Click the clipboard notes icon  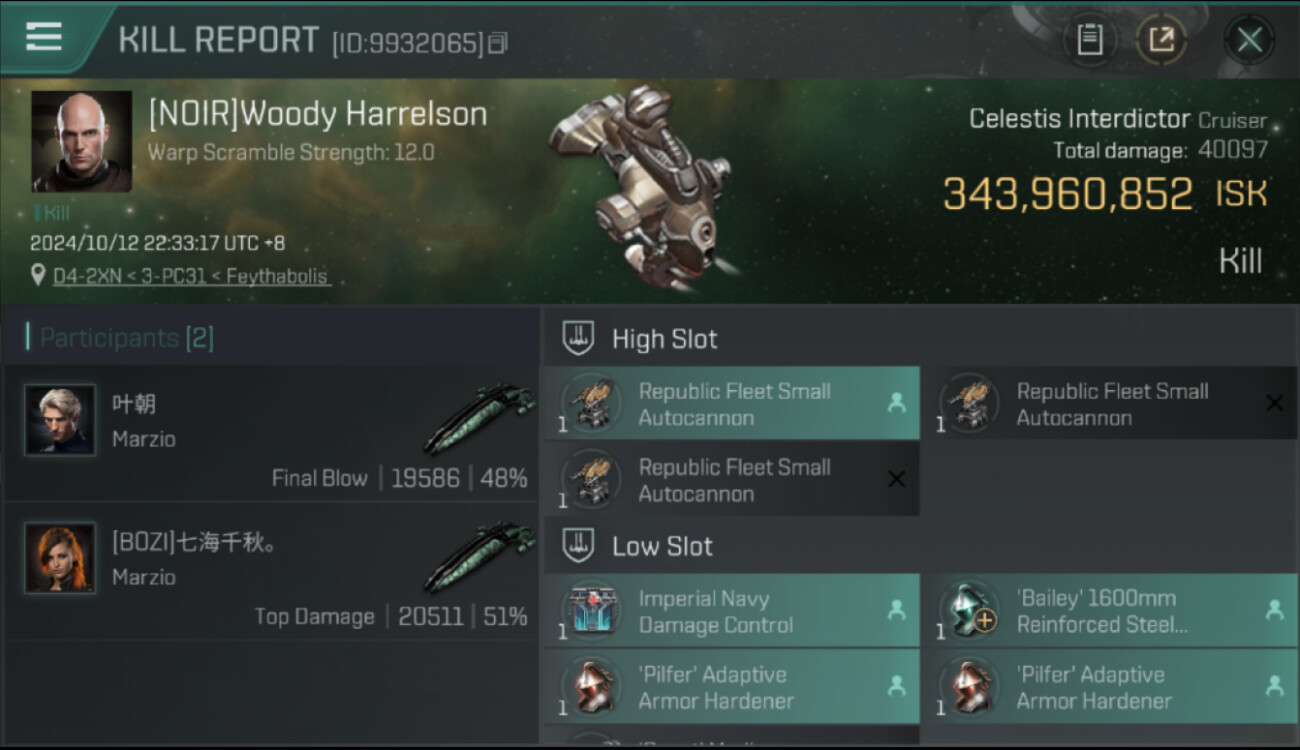pos(1089,40)
